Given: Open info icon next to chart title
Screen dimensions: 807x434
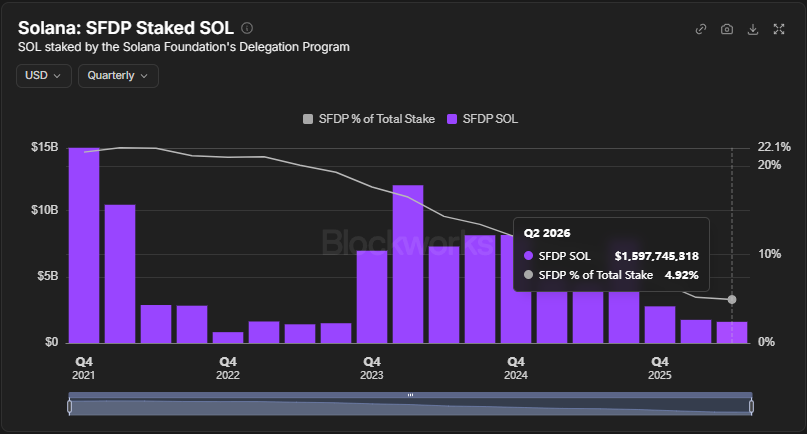Looking at the screenshot, I should (247, 28).
